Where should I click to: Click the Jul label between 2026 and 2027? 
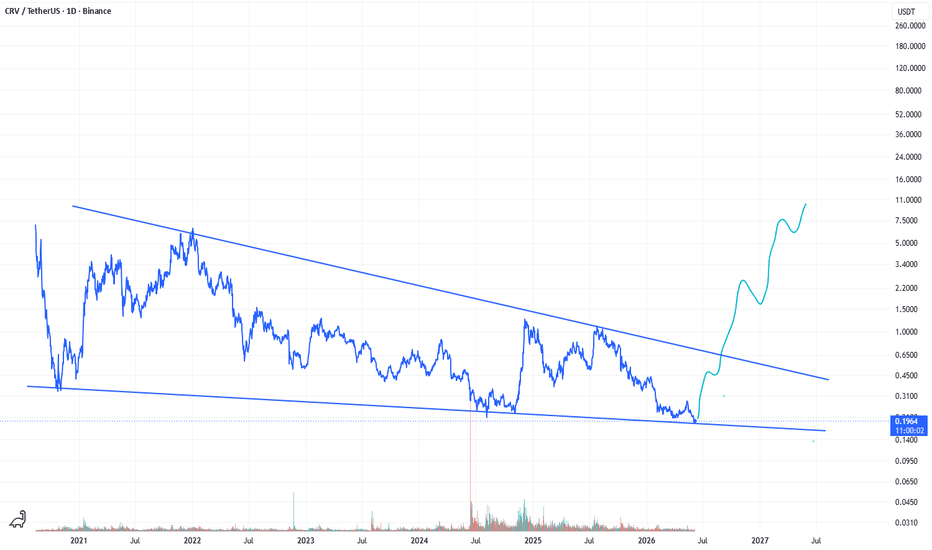703,540
